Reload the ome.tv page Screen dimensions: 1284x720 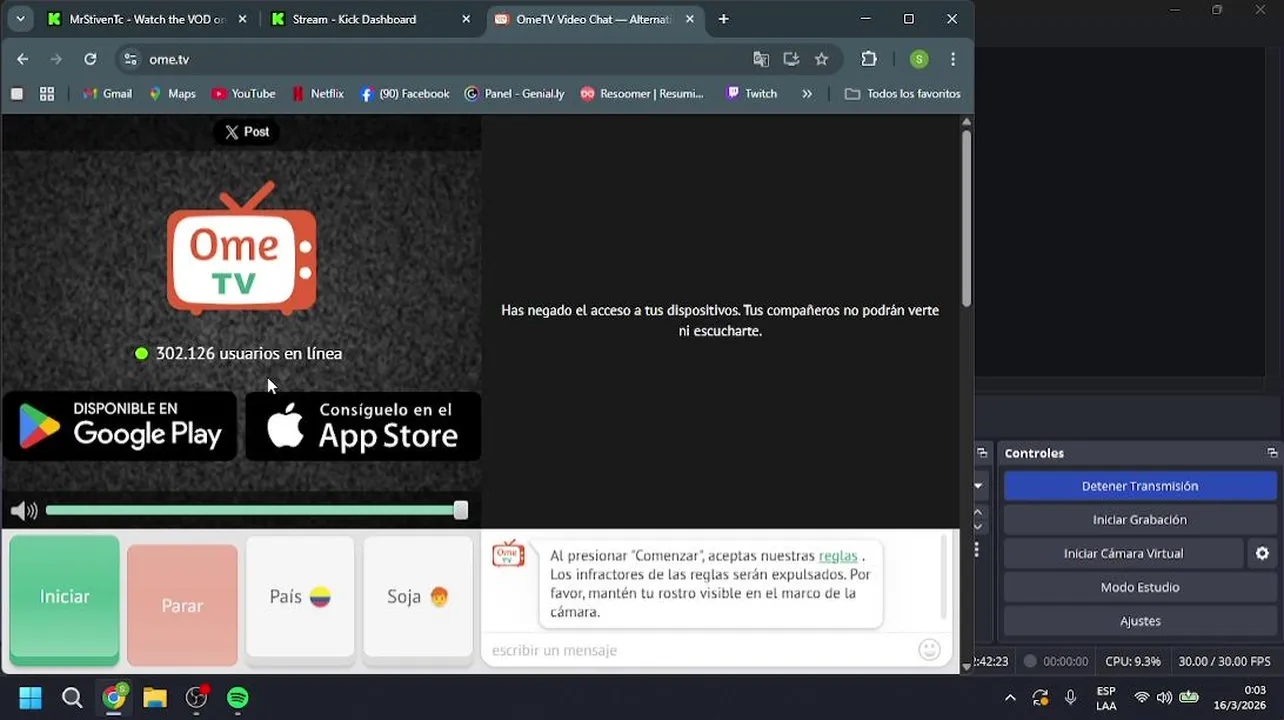click(x=90, y=59)
